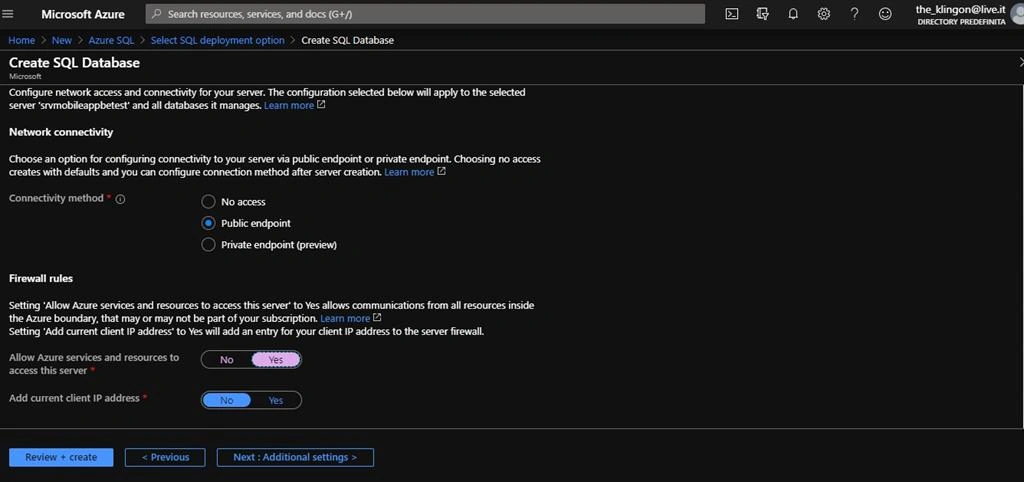Go to New breadcrumb
This screenshot has width=1024, height=482.
tap(62, 40)
